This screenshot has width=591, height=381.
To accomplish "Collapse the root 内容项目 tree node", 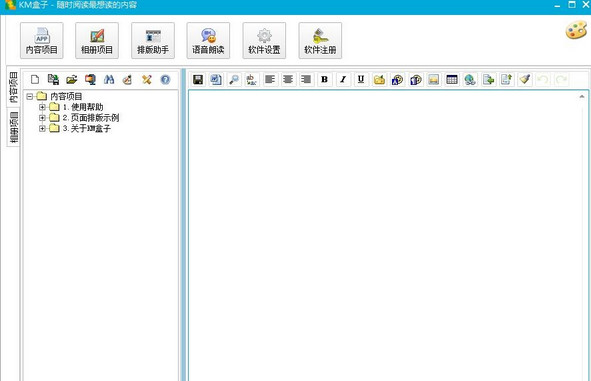I will coord(30,96).
